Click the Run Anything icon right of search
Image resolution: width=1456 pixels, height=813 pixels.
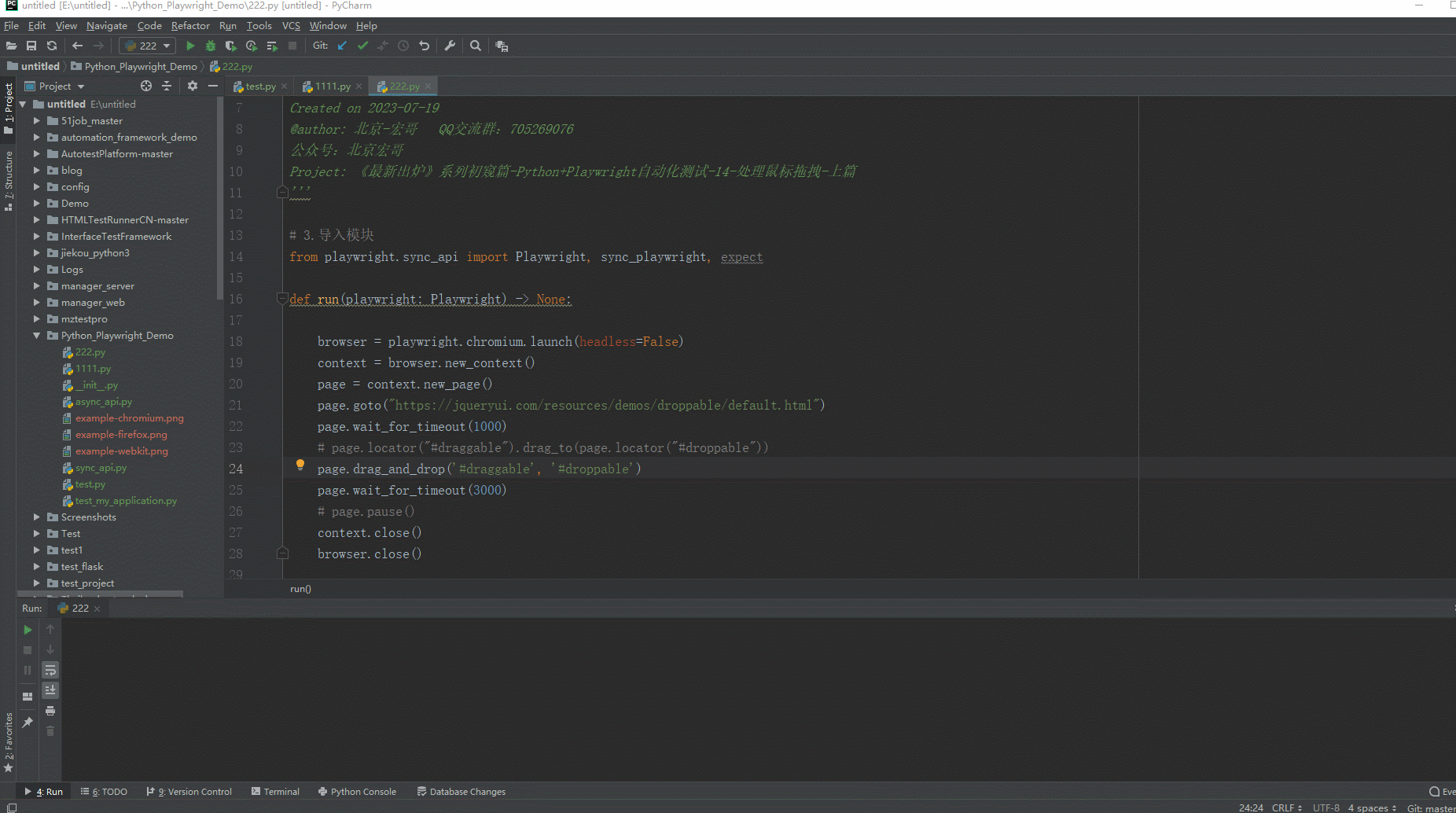[502, 46]
